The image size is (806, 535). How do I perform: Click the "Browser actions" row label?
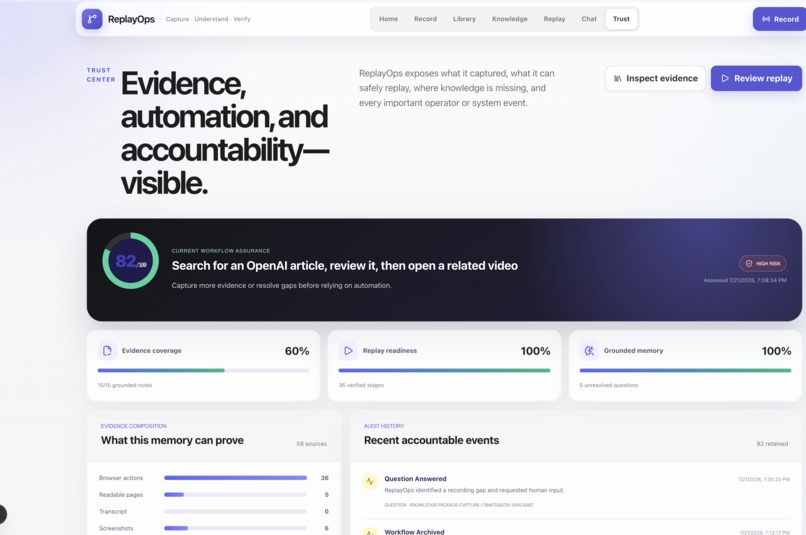pos(121,477)
